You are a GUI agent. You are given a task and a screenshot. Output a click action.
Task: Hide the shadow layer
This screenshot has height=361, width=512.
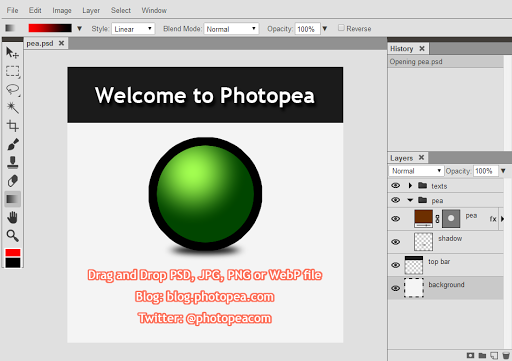point(396,242)
